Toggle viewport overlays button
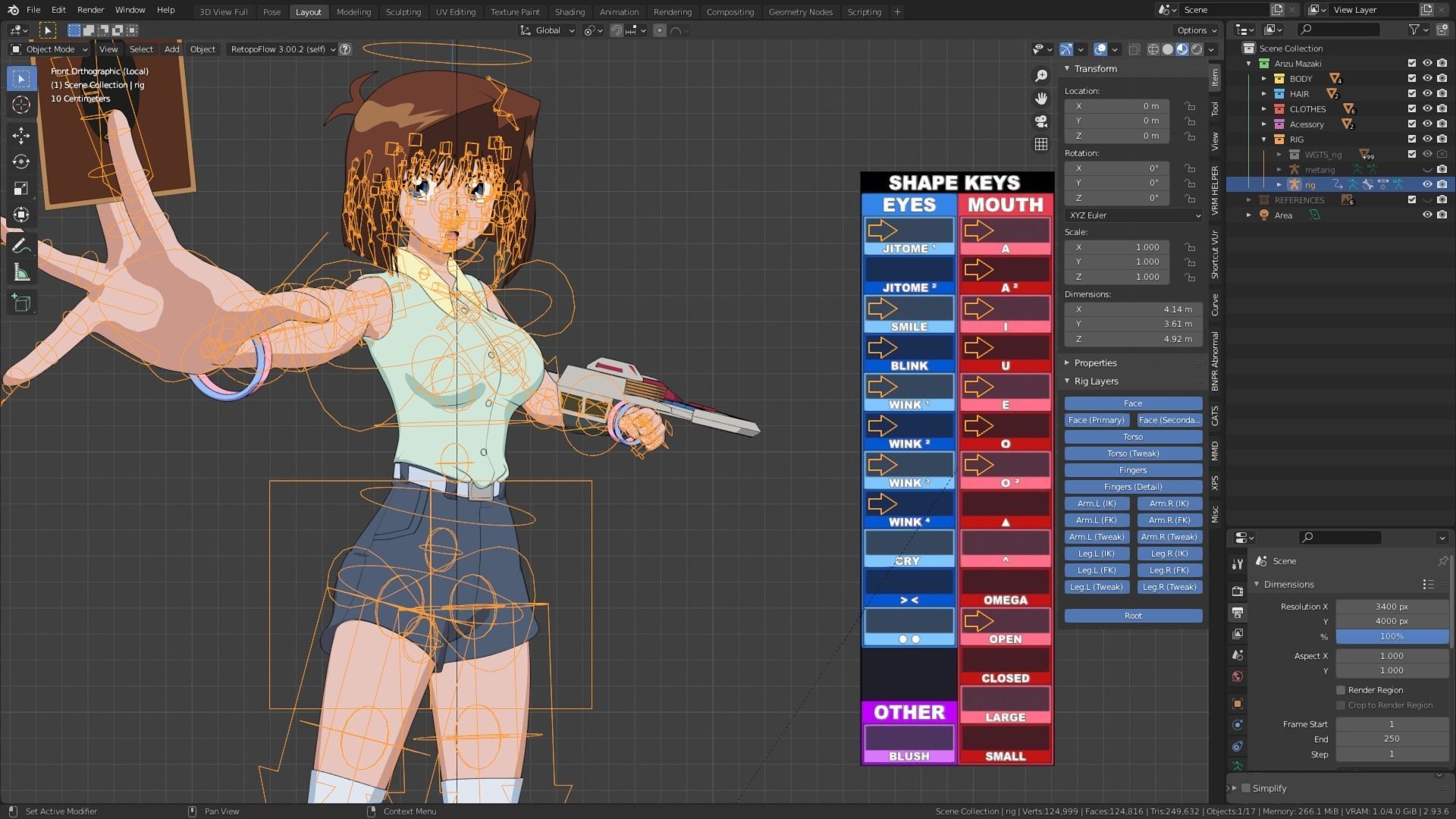1456x819 pixels. click(1100, 49)
